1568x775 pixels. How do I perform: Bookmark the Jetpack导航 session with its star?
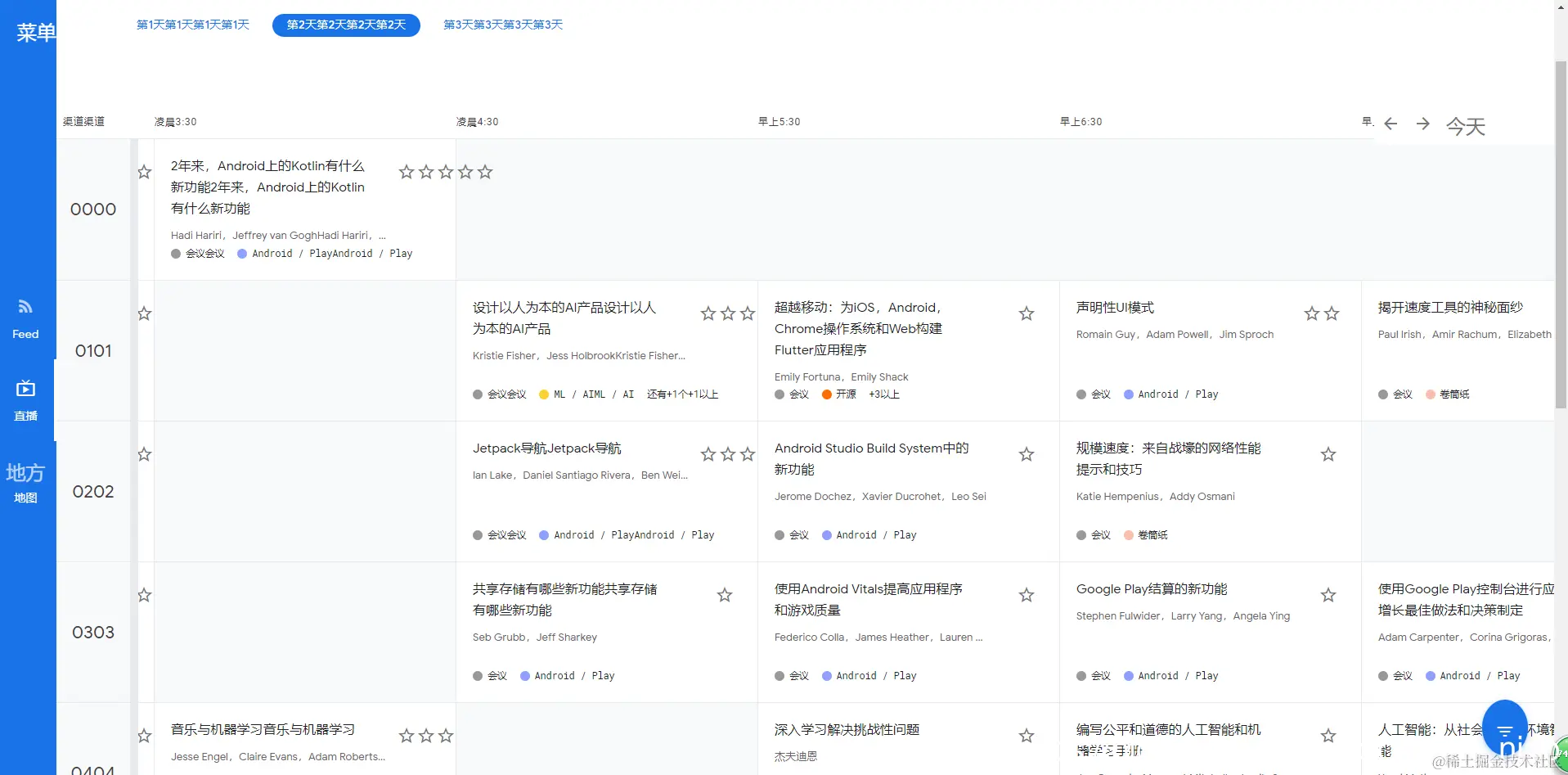click(x=708, y=454)
